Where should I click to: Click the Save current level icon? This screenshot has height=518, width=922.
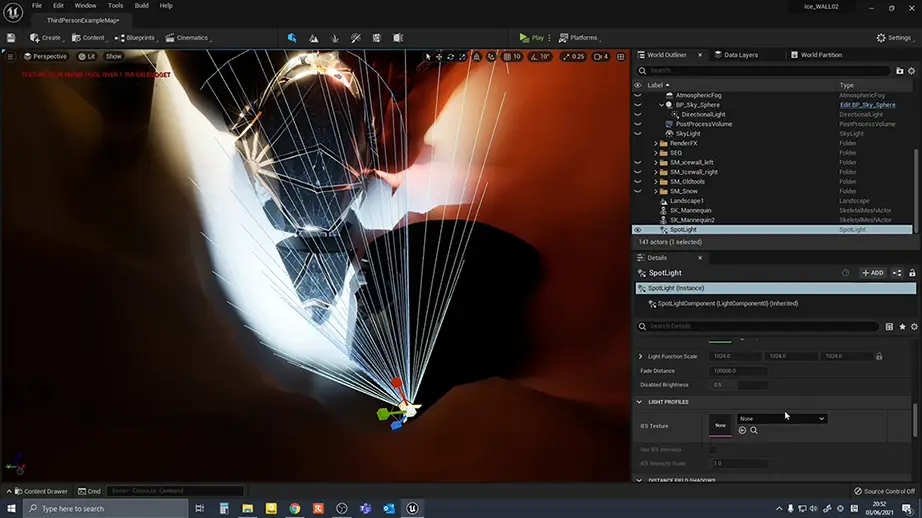coord(11,38)
